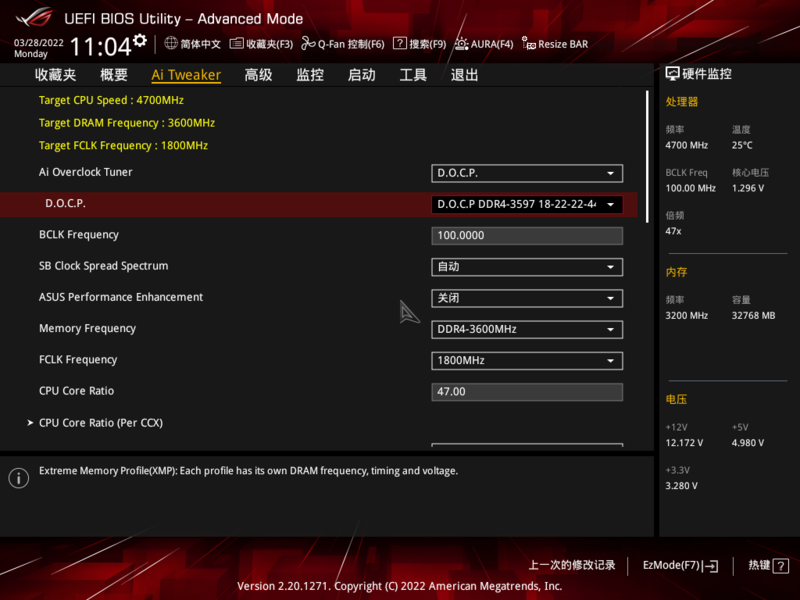Click the 1.296 V core voltage value
Image resolution: width=800 pixels, height=600 pixels.
(x=748, y=188)
